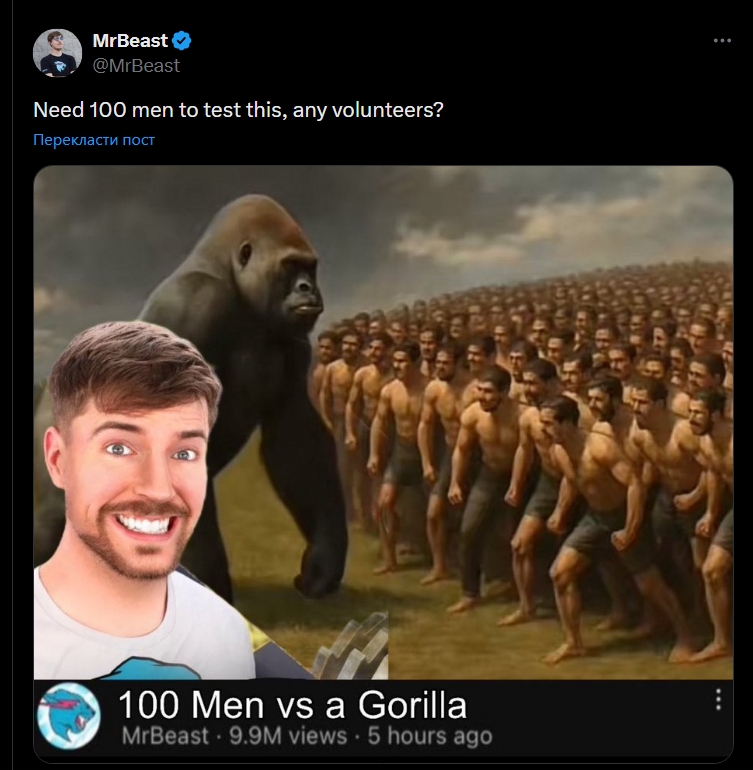Click the MrBeast channel name below the title
753x770 pixels.
click(x=165, y=737)
